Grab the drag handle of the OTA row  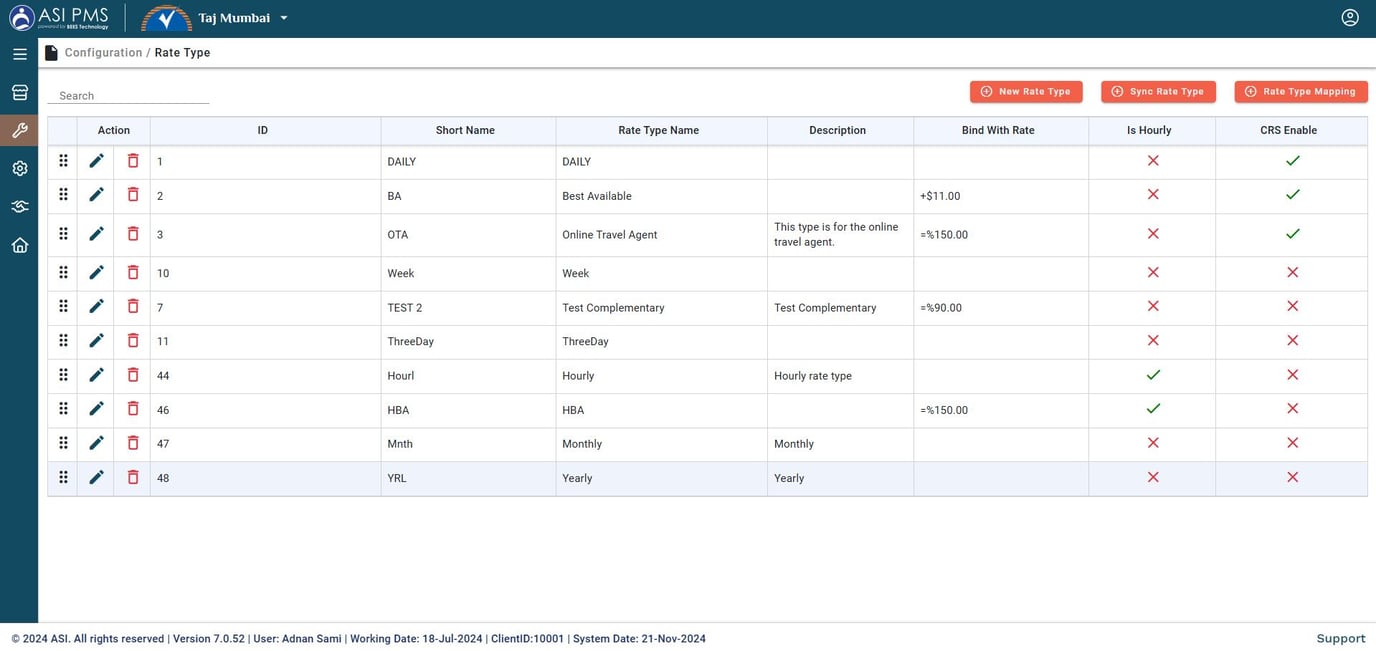click(63, 234)
